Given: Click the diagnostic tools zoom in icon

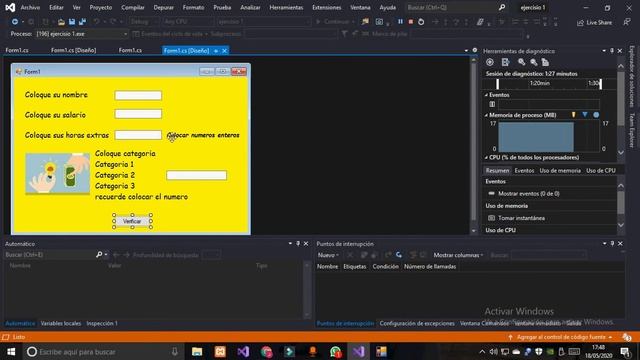Looking at the screenshot, I should tap(521, 62).
